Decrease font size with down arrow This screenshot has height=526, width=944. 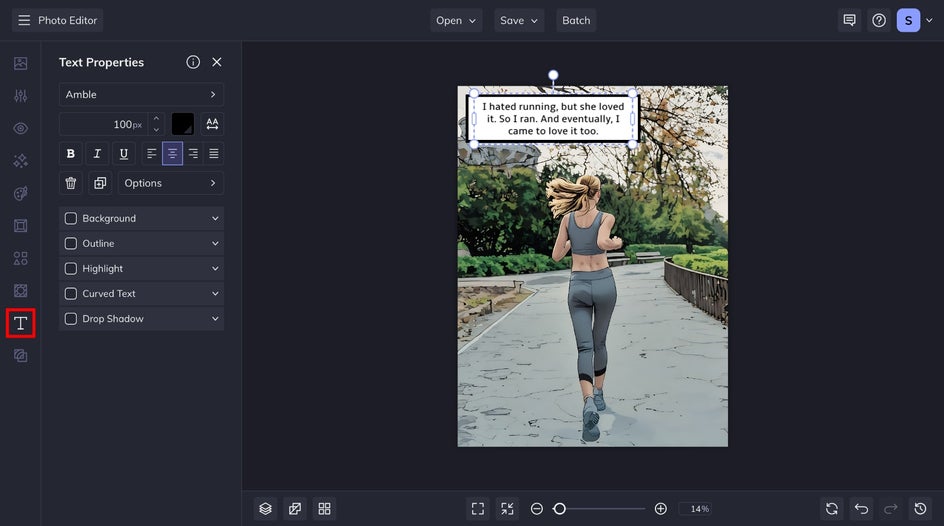(157, 129)
